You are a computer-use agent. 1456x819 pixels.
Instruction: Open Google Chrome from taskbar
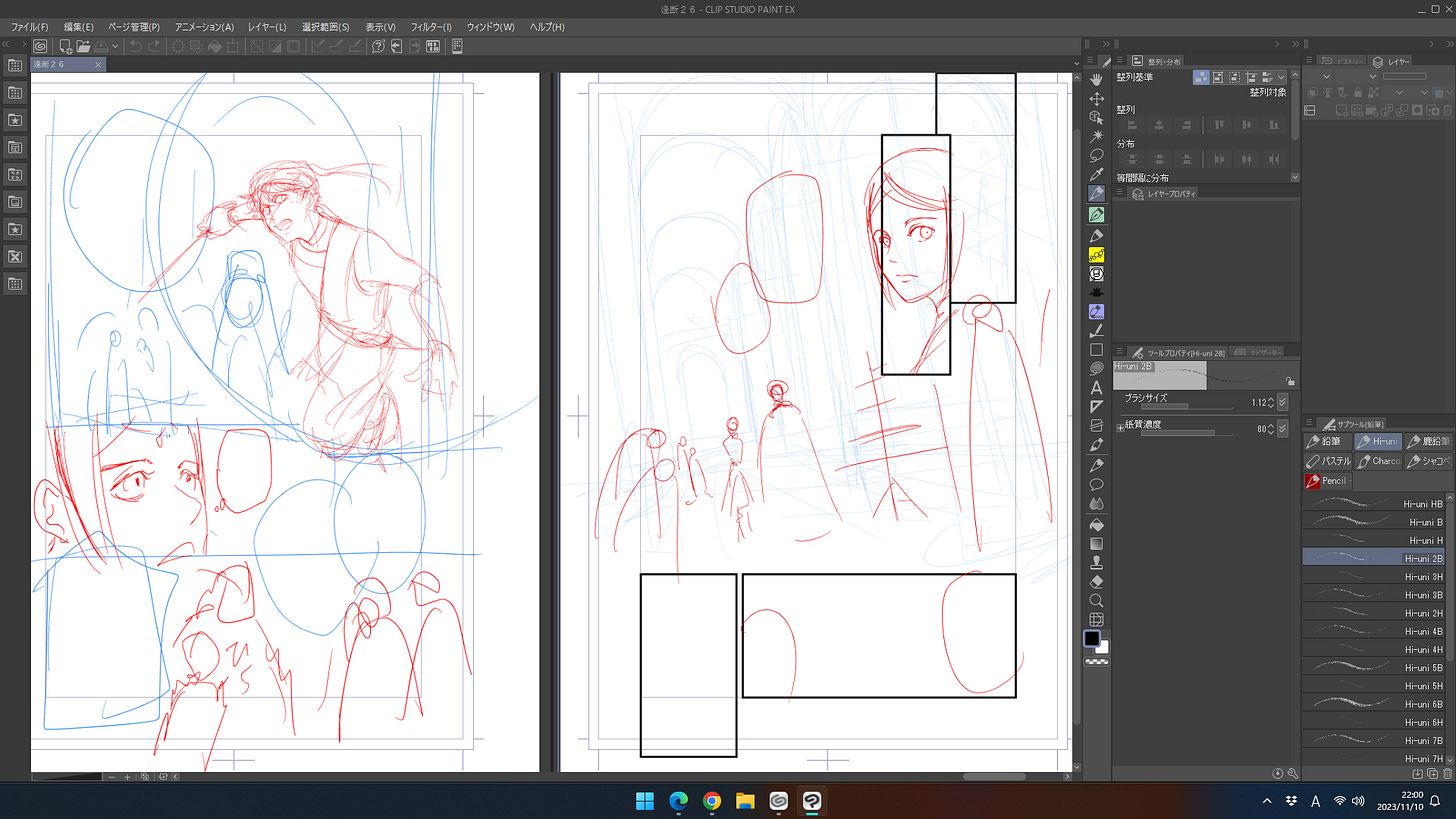[x=711, y=801]
